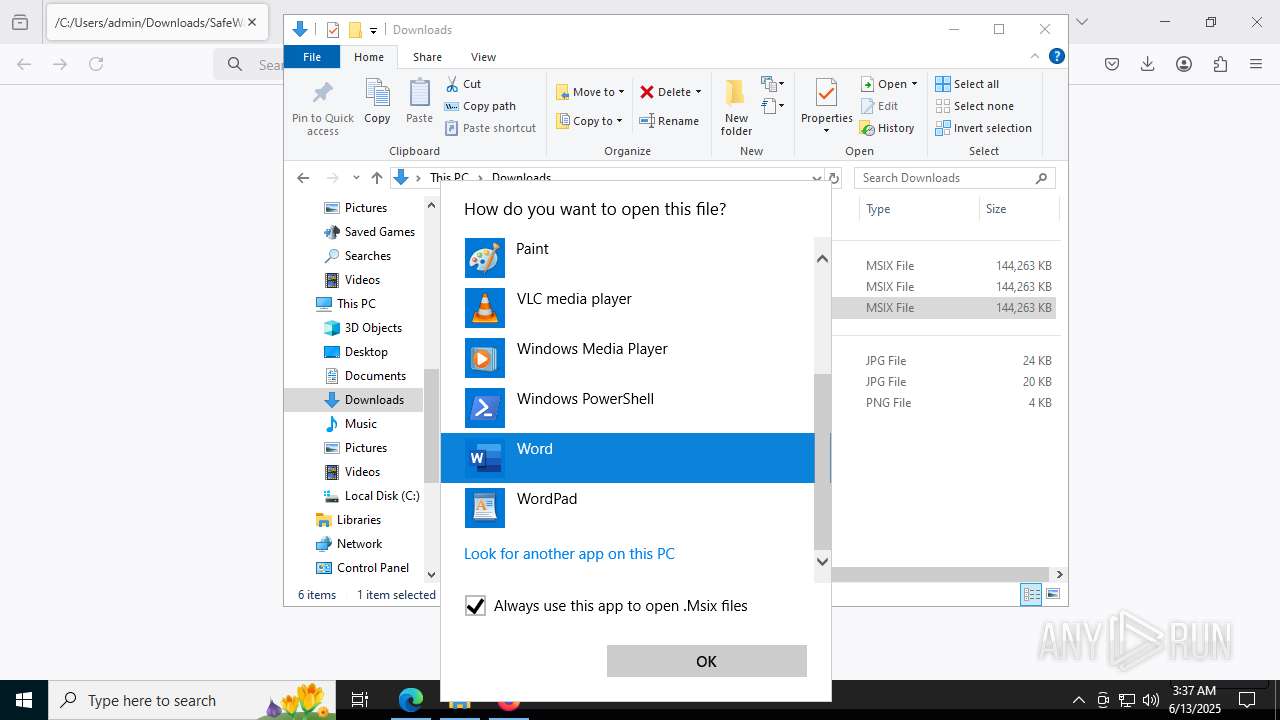The height and width of the screenshot is (720, 1280).
Task: Open Firefox downloads panel icon
Action: click(1148, 64)
